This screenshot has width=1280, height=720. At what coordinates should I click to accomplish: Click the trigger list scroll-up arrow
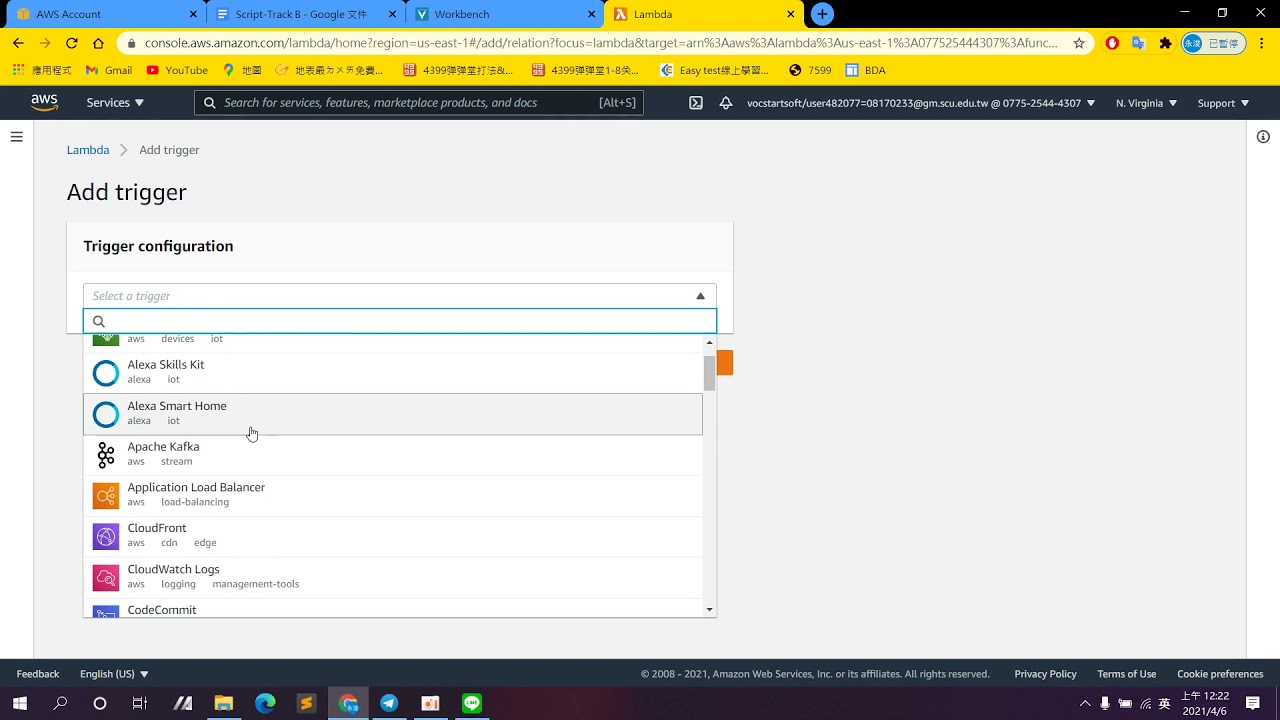pos(709,343)
